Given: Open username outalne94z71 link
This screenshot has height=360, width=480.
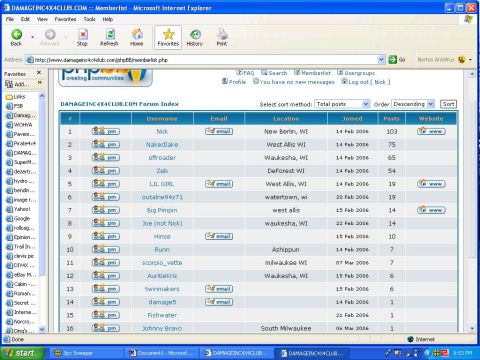Looking at the screenshot, I should pos(162,197).
